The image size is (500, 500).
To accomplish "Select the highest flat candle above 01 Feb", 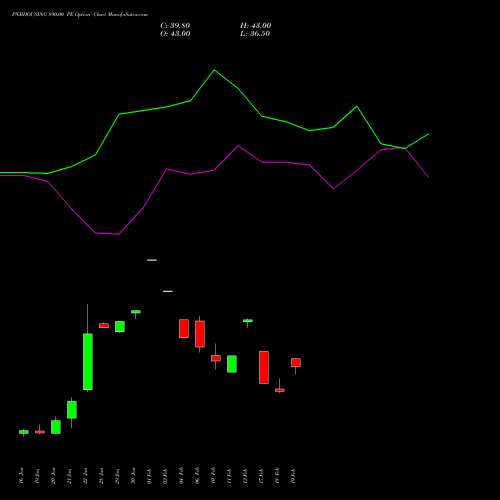I will coord(152,260).
